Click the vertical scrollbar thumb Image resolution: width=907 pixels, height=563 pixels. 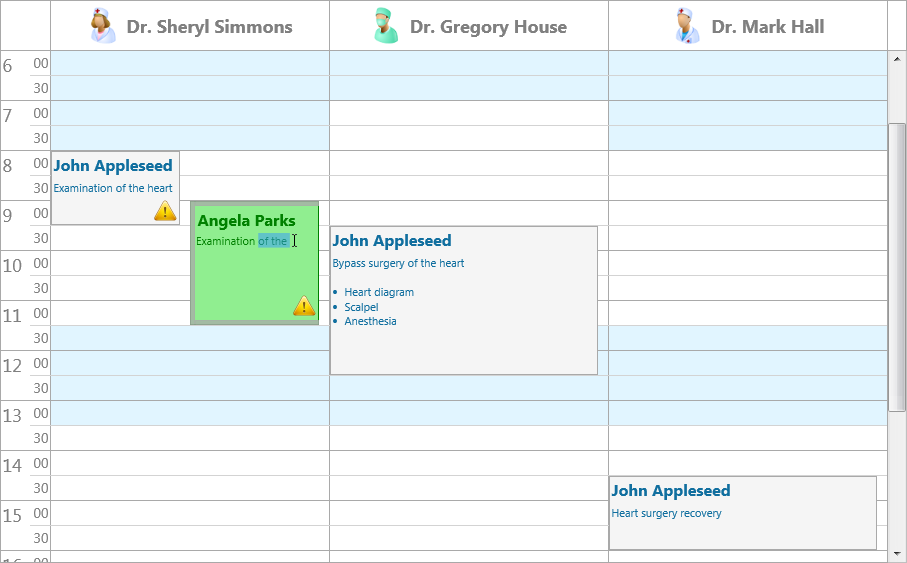point(897,267)
